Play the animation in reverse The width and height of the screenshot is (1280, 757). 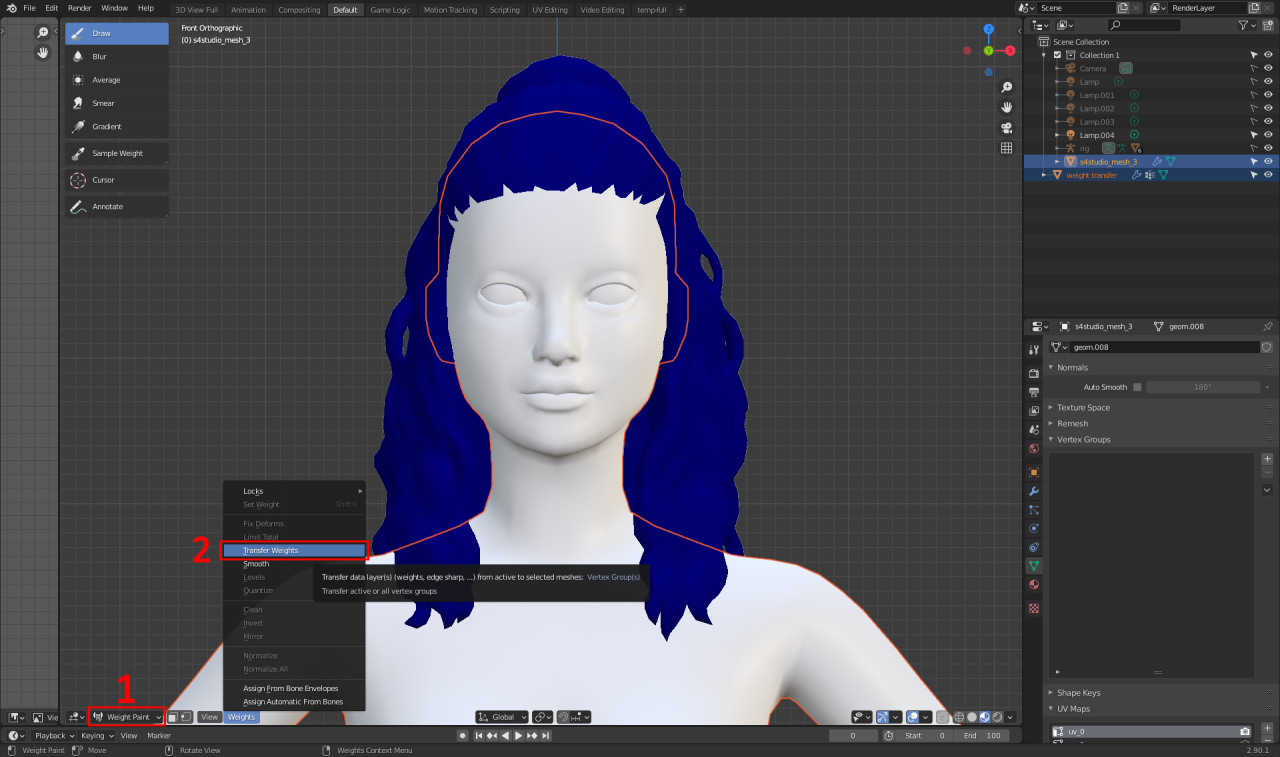point(507,736)
